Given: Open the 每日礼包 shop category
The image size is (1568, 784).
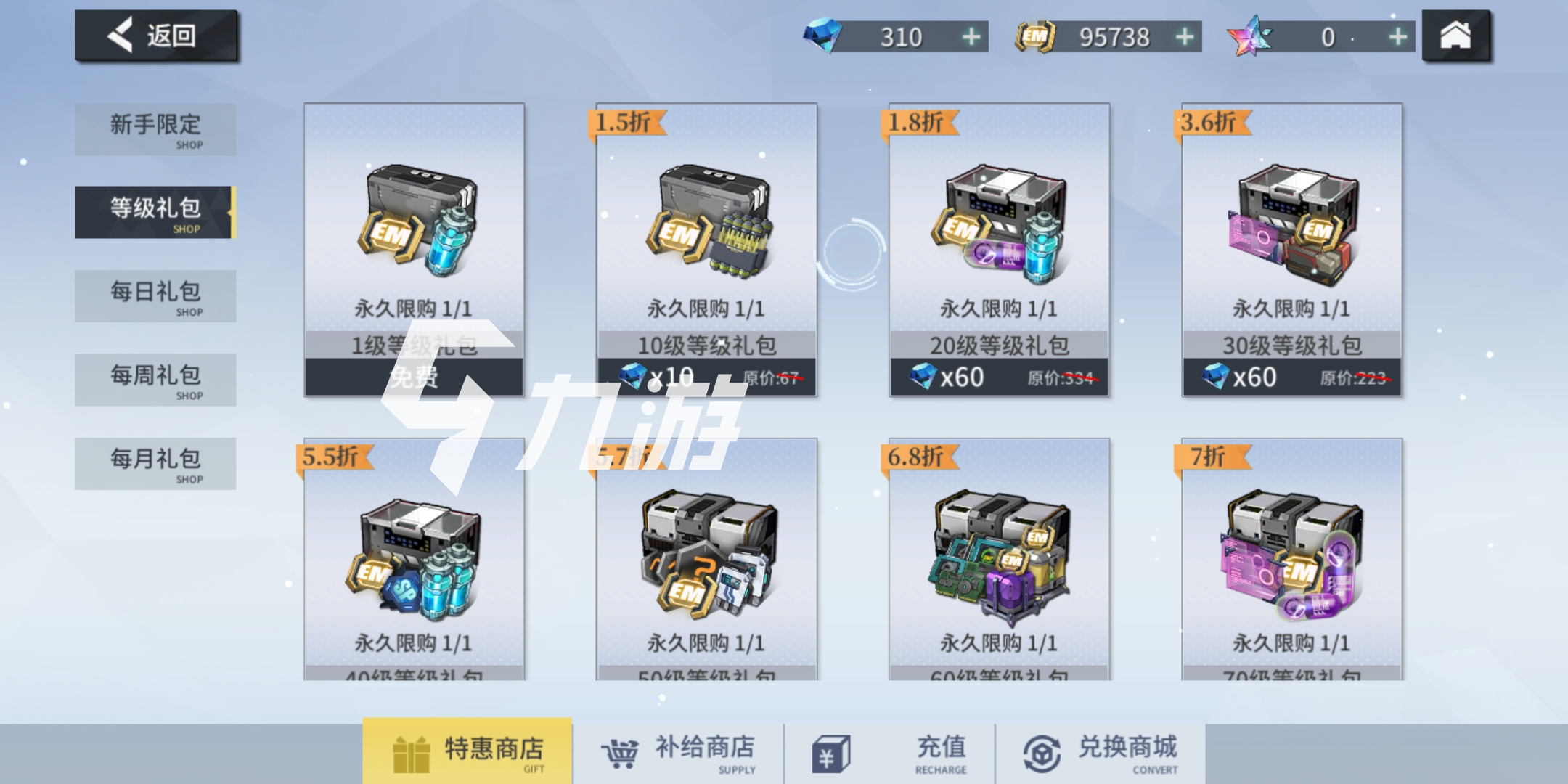Looking at the screenshot, I should point(155,296).
